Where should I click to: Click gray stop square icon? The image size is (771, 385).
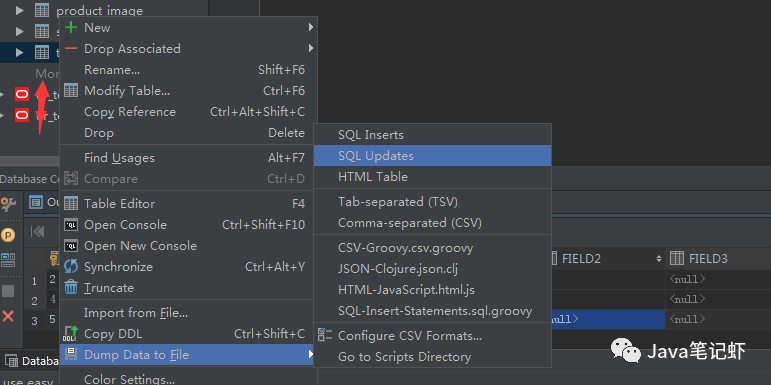tap(8, 291)
